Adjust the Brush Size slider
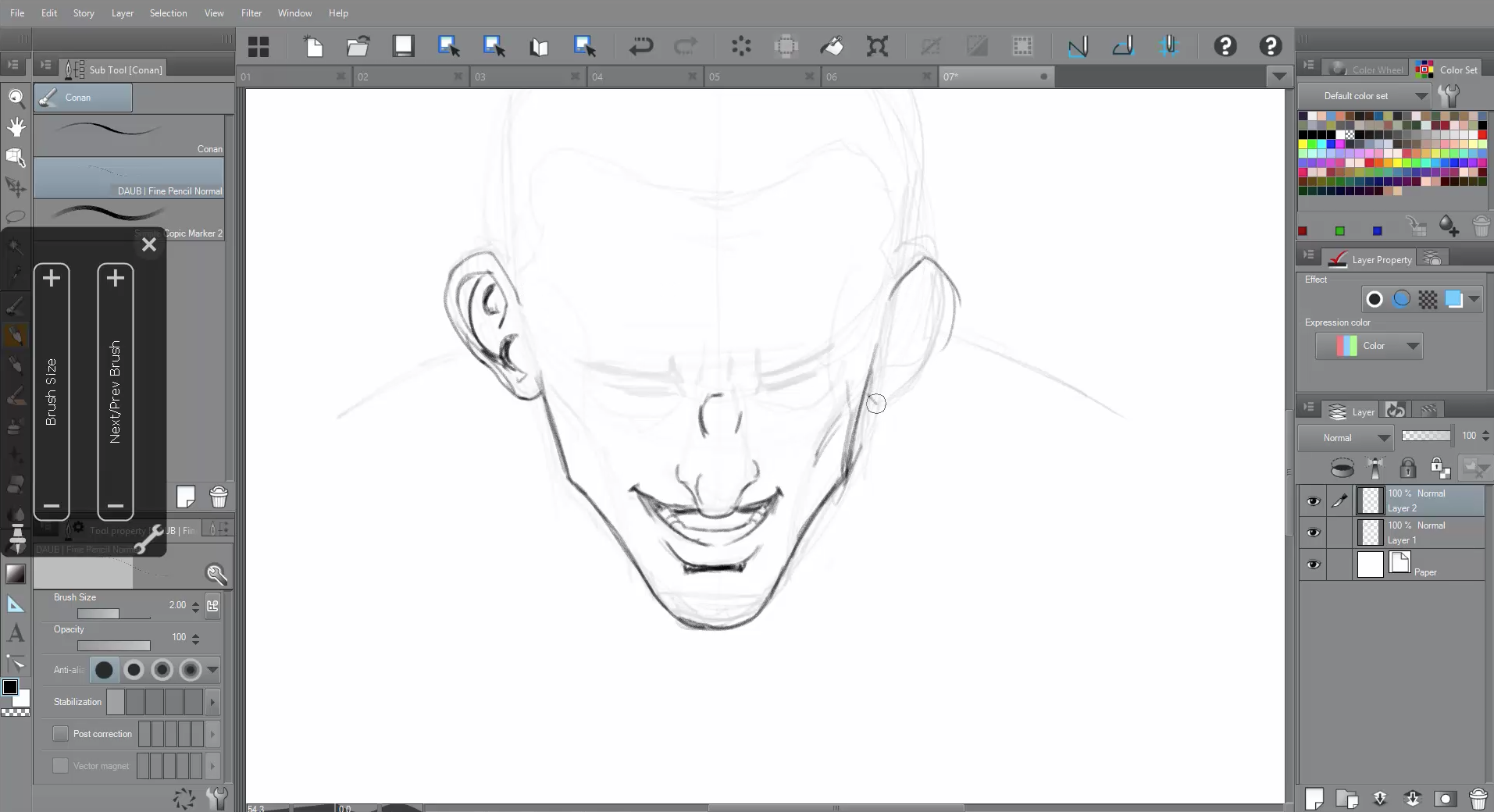Viewport: 1494px width, 812px height. point(113,614)
